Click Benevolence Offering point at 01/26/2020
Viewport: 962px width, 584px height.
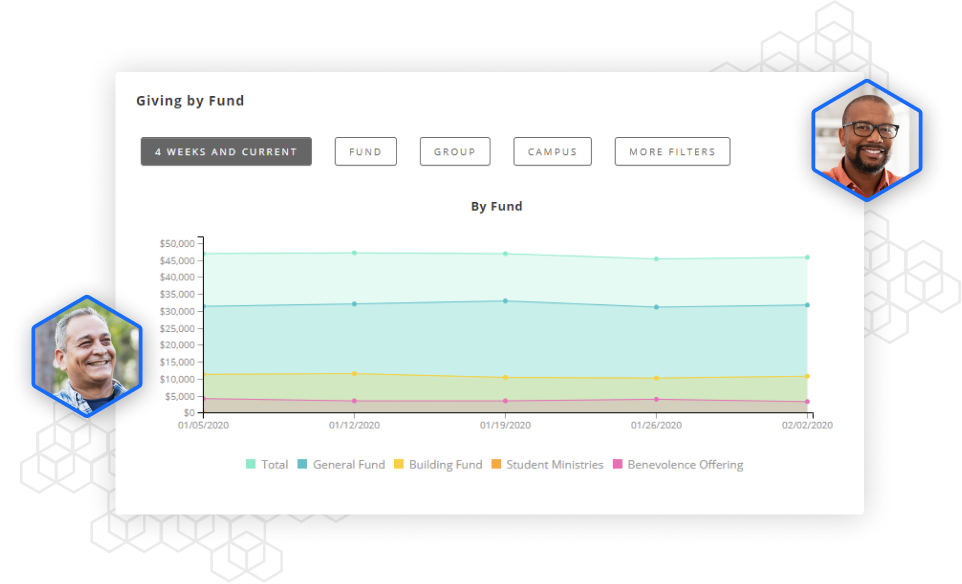tap(656, 400)
